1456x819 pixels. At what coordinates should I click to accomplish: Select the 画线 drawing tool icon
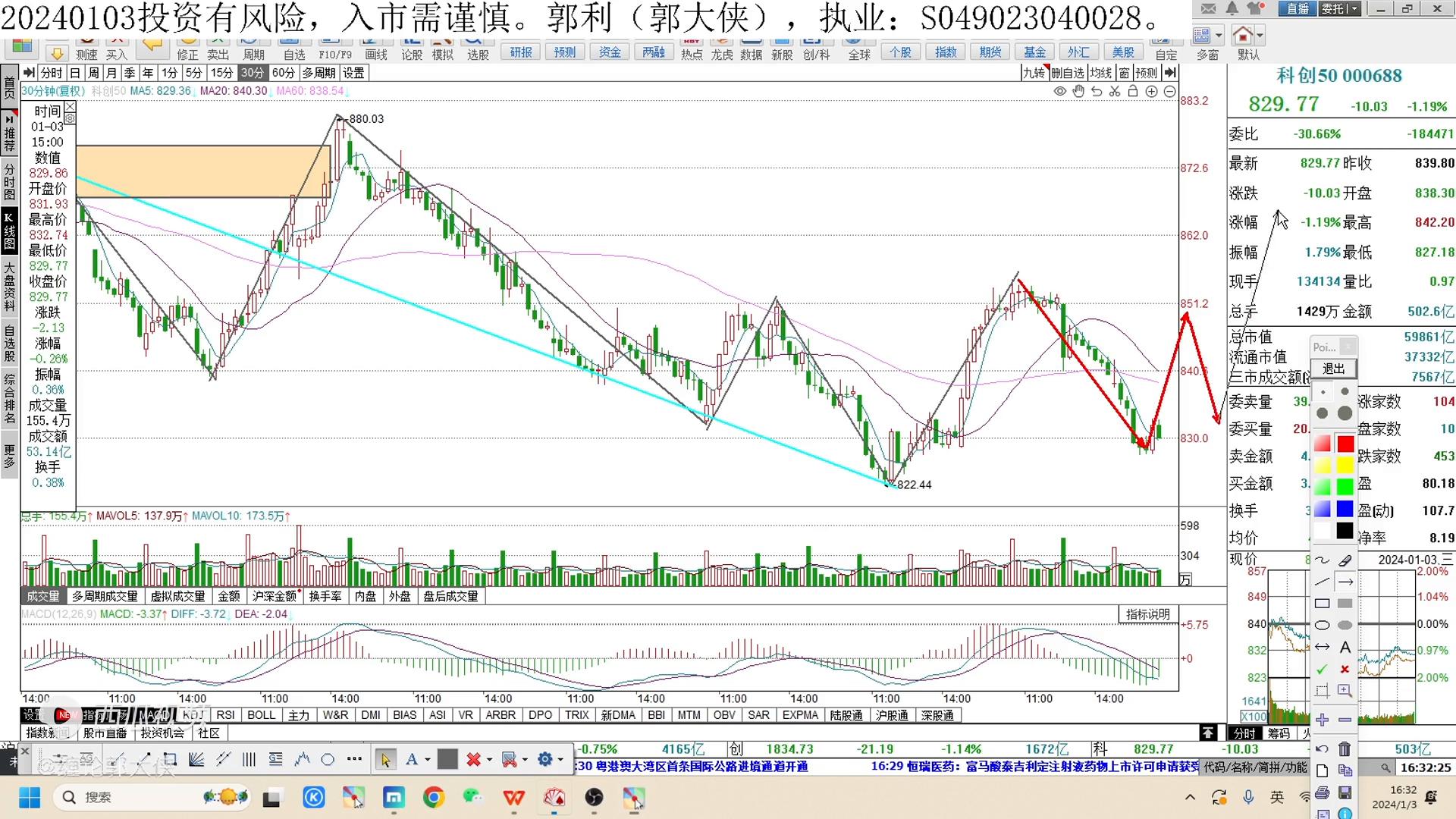(x=375, y=52)
